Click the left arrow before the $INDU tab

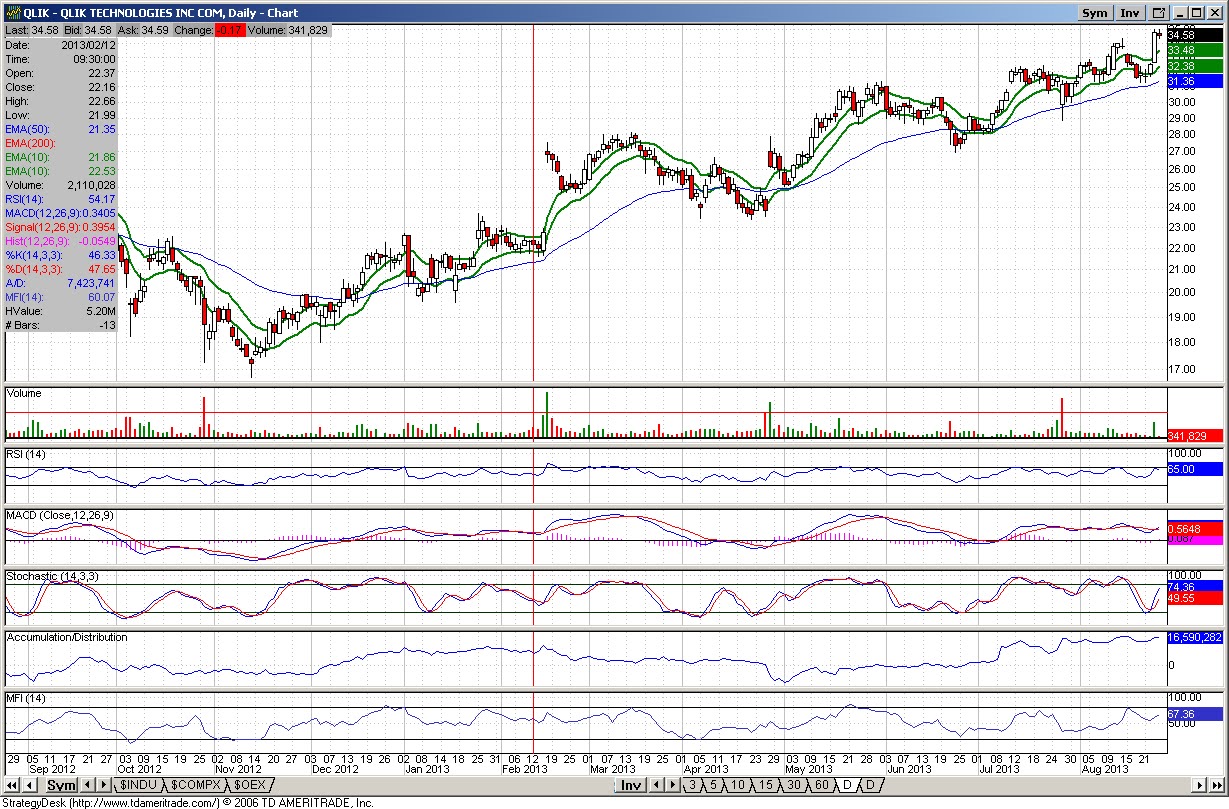[x=88, y=785]
